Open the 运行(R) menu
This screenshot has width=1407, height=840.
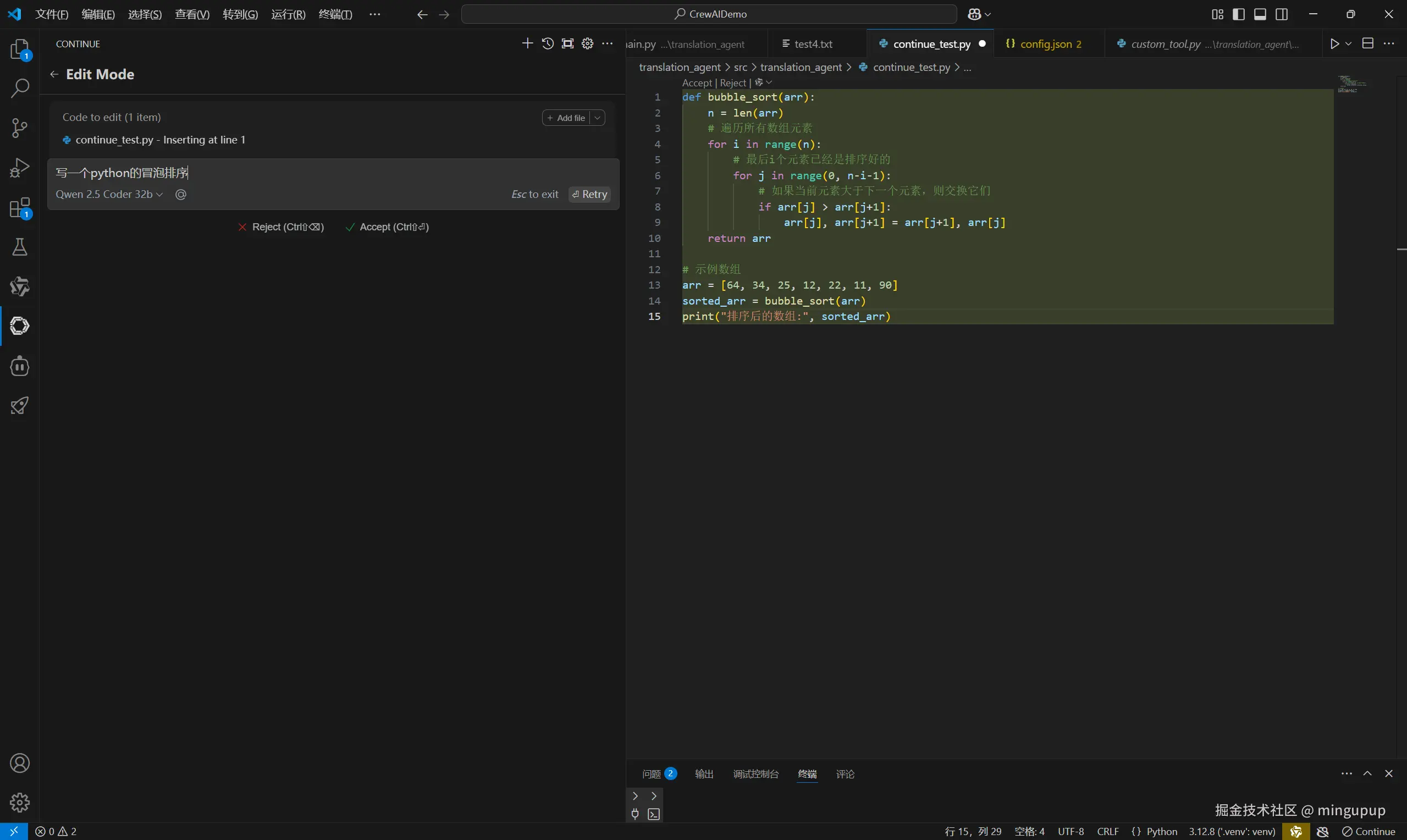tap(288, 14)
